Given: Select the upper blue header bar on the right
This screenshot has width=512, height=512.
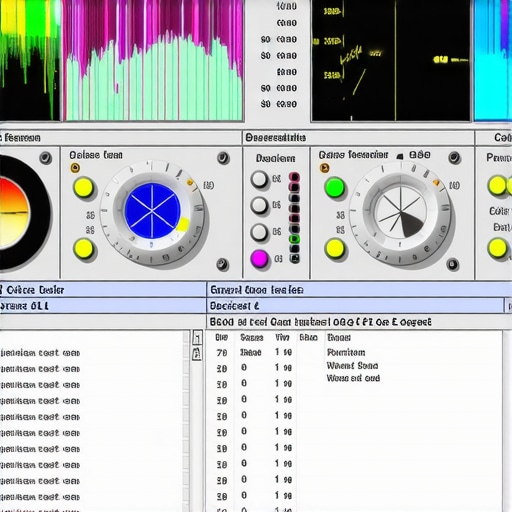Looking at the screenshot, I should (x=359, y=290).
